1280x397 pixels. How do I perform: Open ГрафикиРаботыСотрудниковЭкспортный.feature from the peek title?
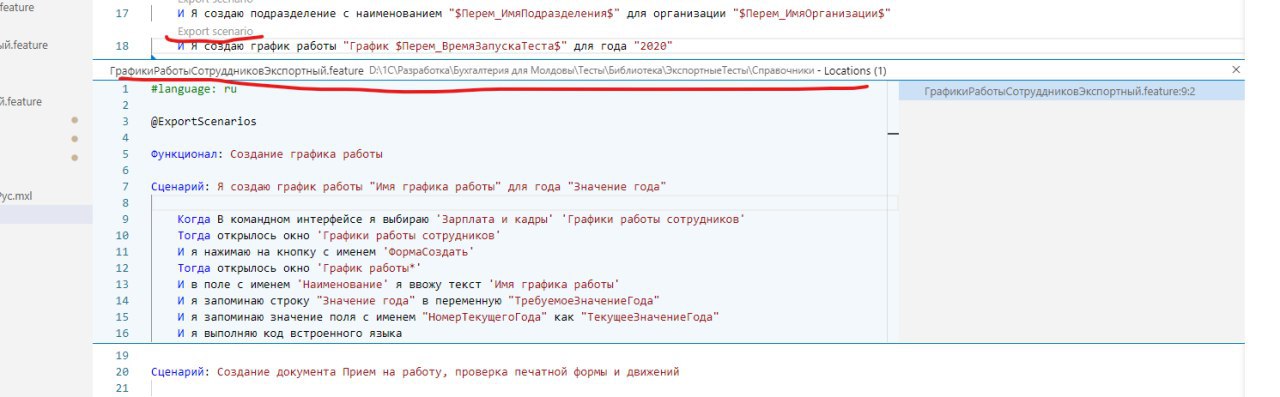coord(236,71)
